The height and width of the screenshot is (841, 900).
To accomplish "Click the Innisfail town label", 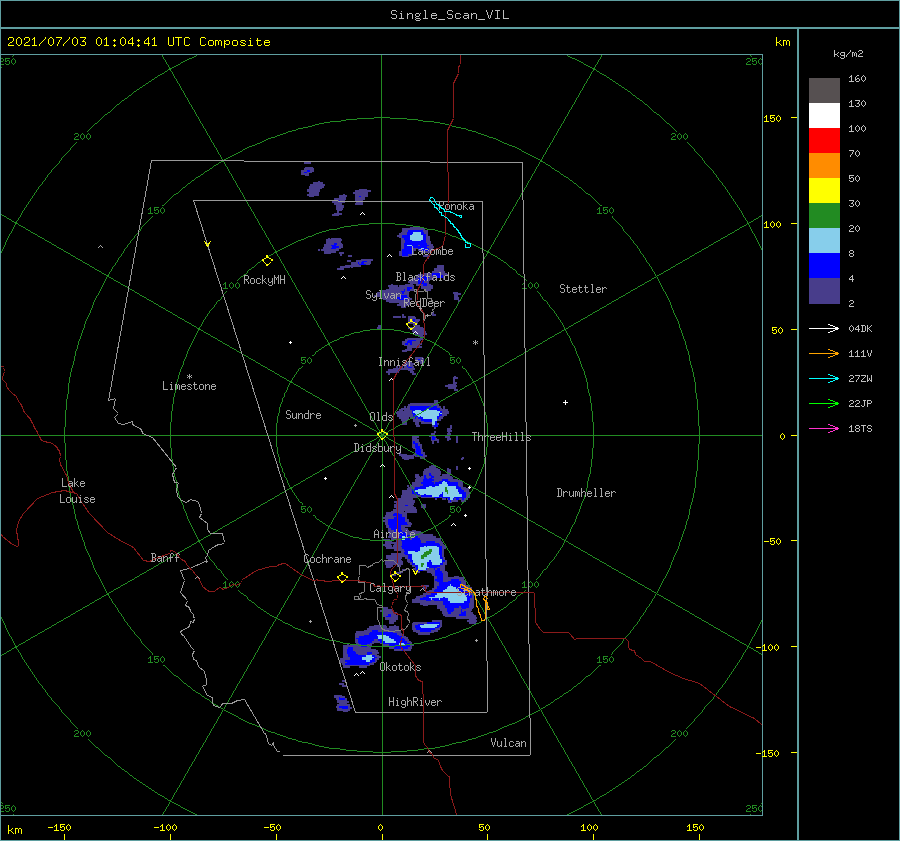I will pos(404,362).
